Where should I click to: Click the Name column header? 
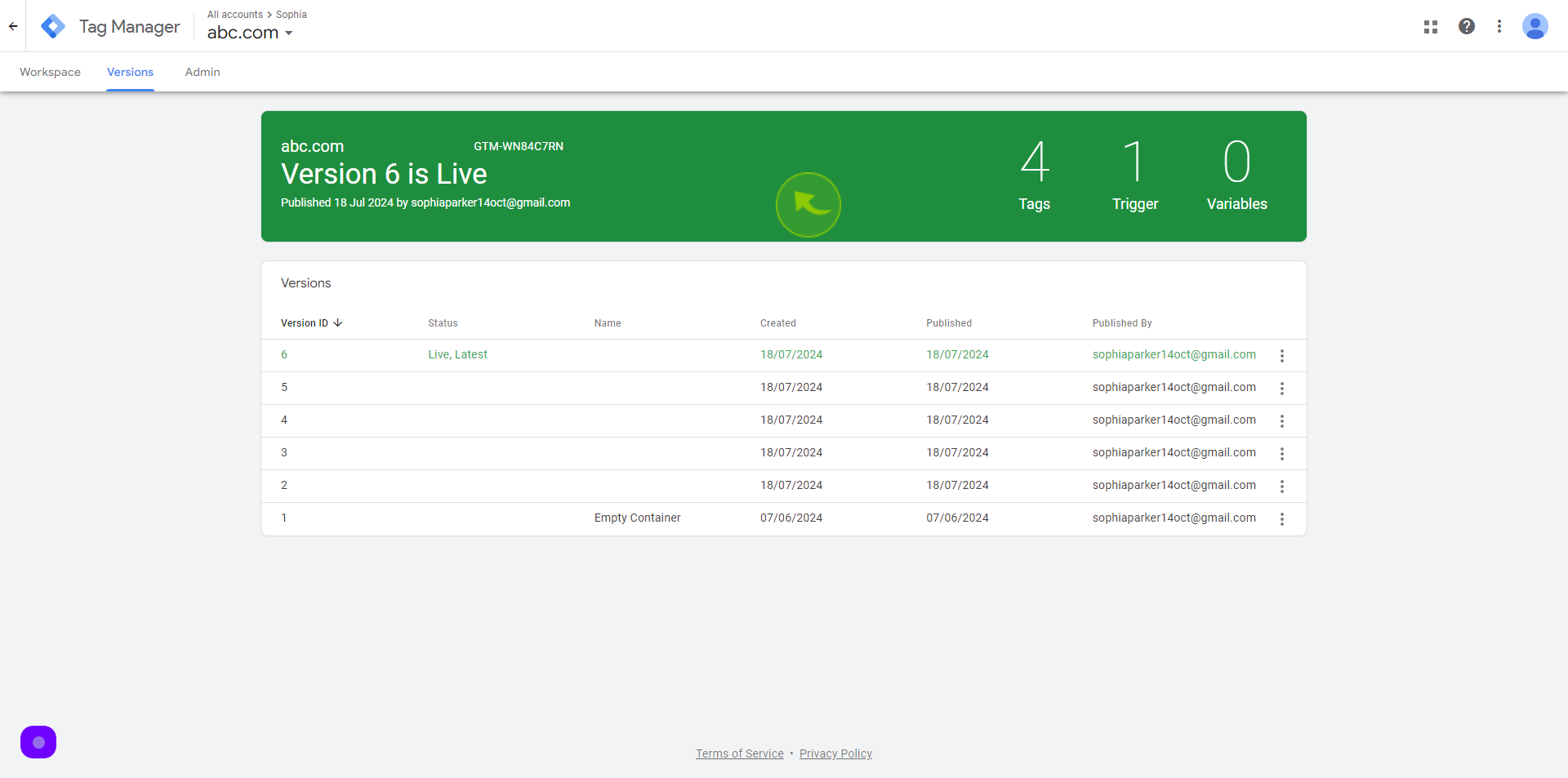[608, 323]
